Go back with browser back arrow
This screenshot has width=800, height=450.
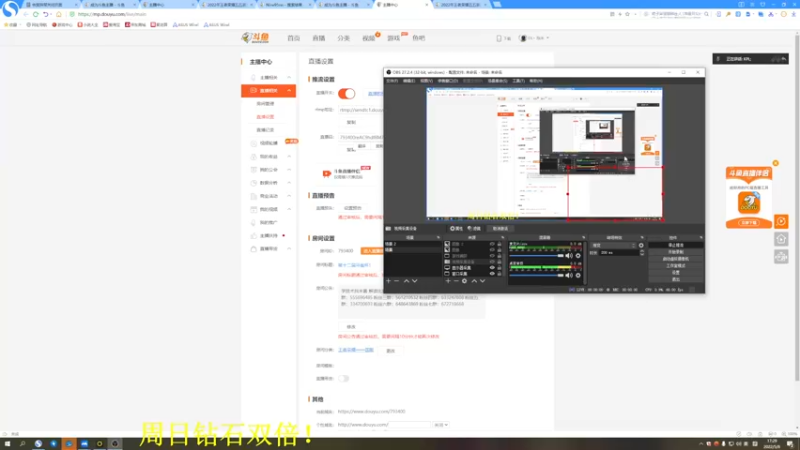[26, 14]
